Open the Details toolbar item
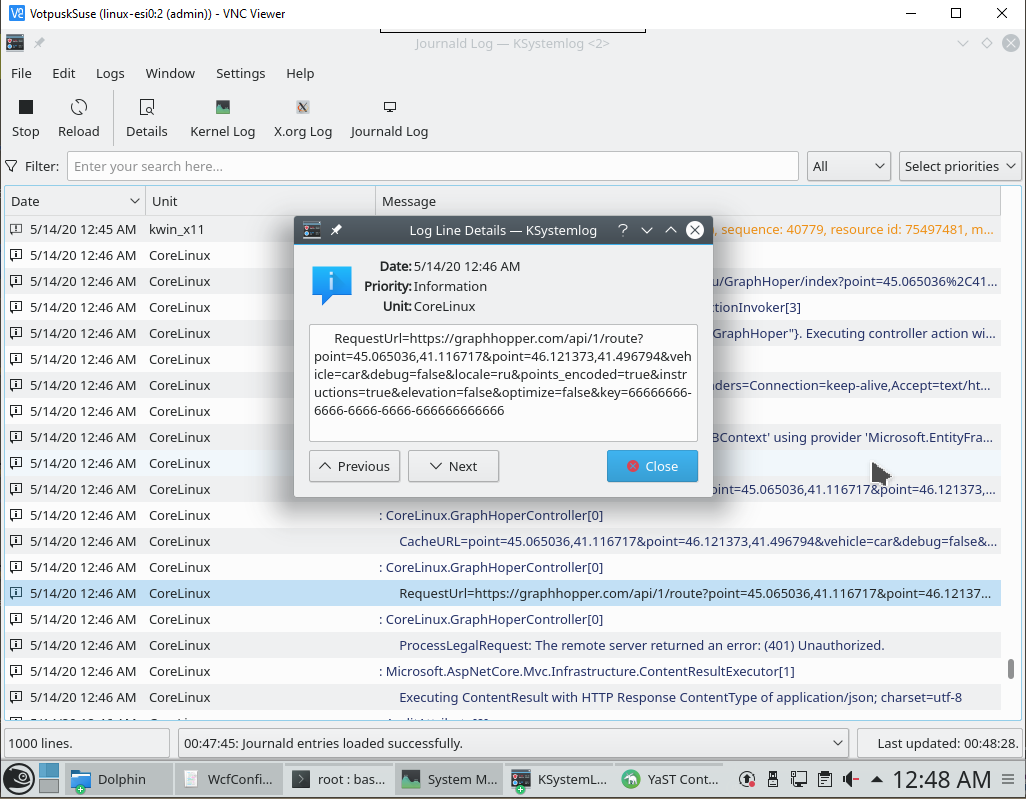 tap(147, 118)
